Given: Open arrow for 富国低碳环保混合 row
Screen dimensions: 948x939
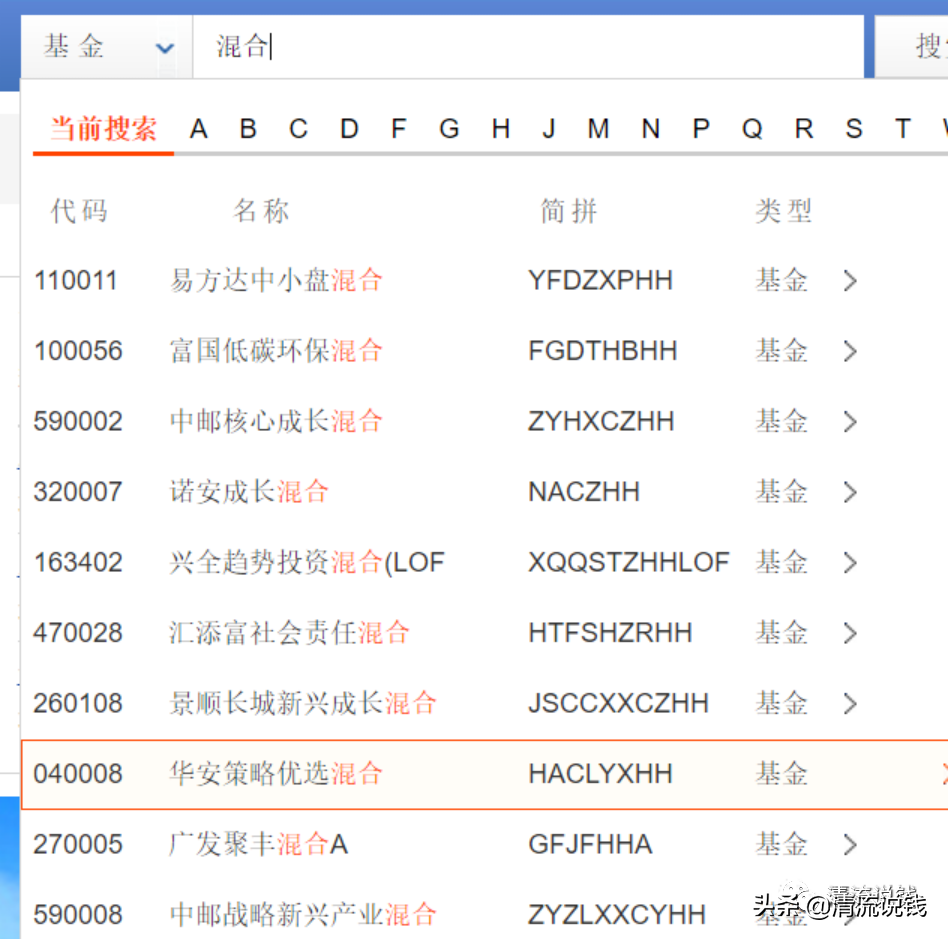Looking at the screenshot, I should click(x=850, y=351).
